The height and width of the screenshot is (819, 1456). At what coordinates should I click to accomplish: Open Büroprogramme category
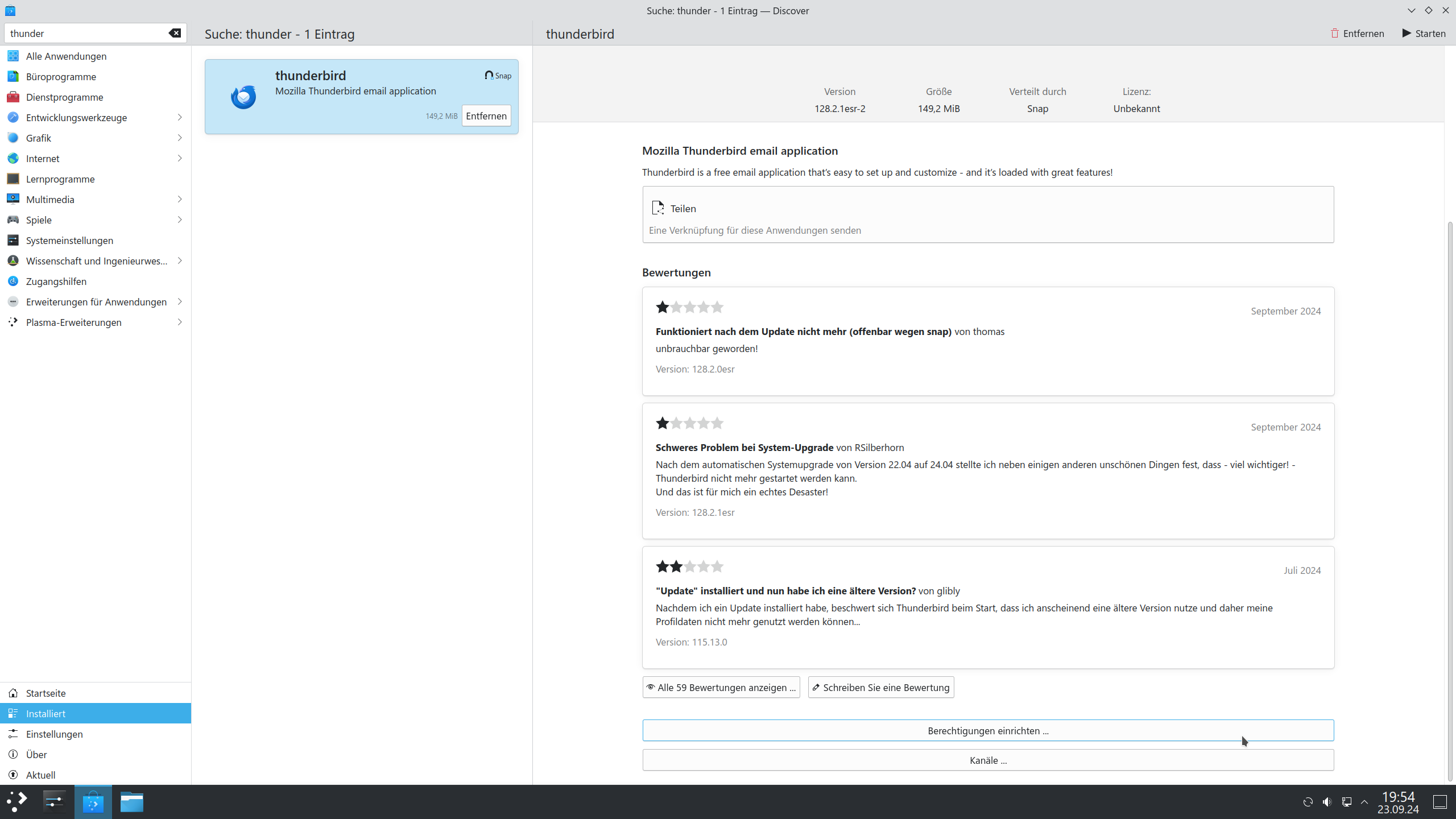(x=61, y=77)
